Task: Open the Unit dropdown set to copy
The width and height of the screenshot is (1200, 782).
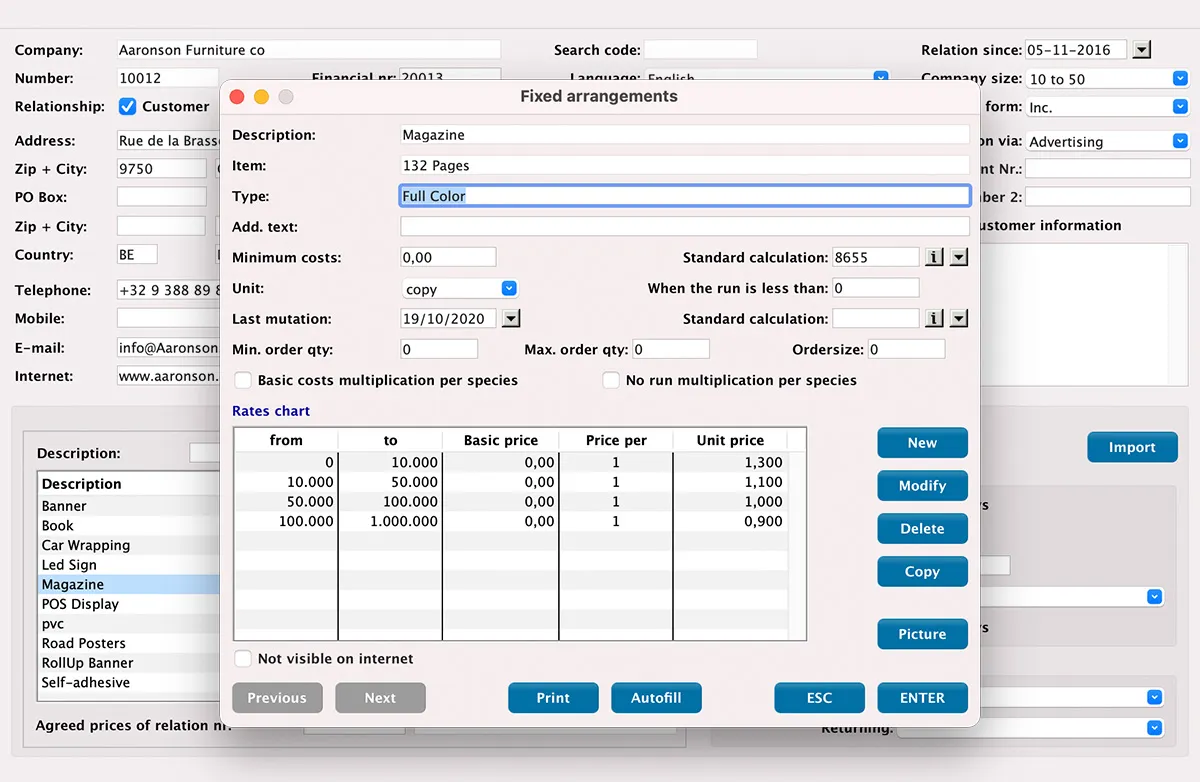Action: point(459,289)
